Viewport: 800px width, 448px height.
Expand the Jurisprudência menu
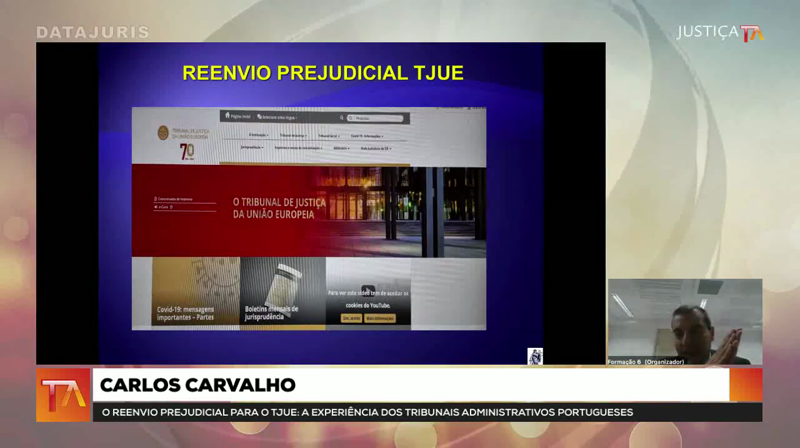tap(252, 147)
